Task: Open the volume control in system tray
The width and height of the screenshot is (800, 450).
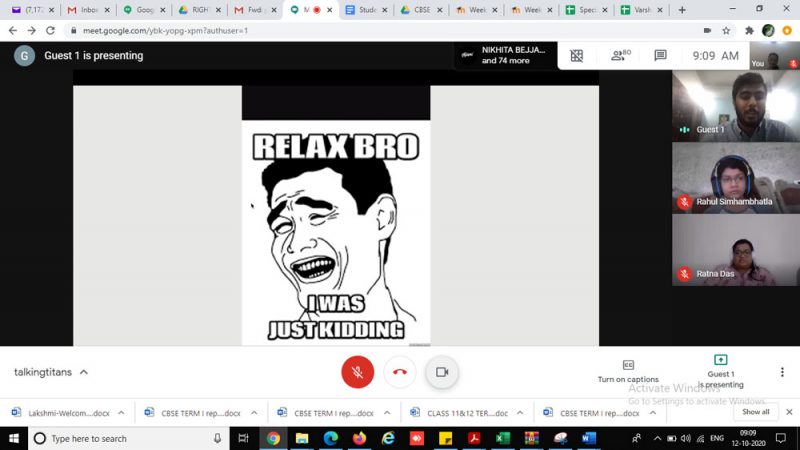Action: tap(686, 438)
